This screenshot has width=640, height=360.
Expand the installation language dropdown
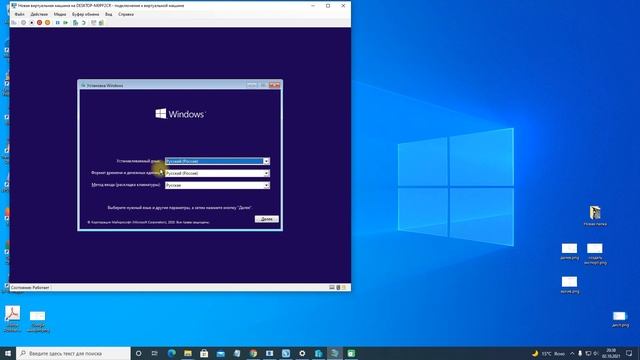pyautogui.click(x=266, y=161)
